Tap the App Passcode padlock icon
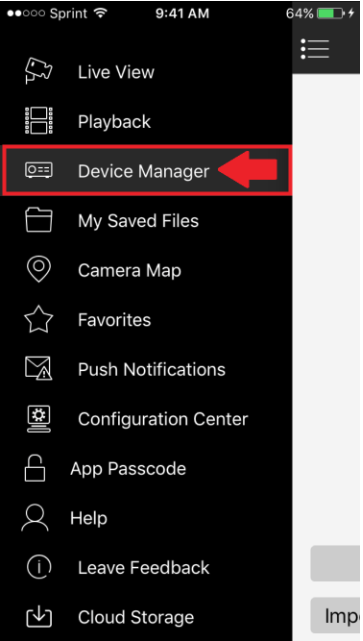 pos(35,468)
